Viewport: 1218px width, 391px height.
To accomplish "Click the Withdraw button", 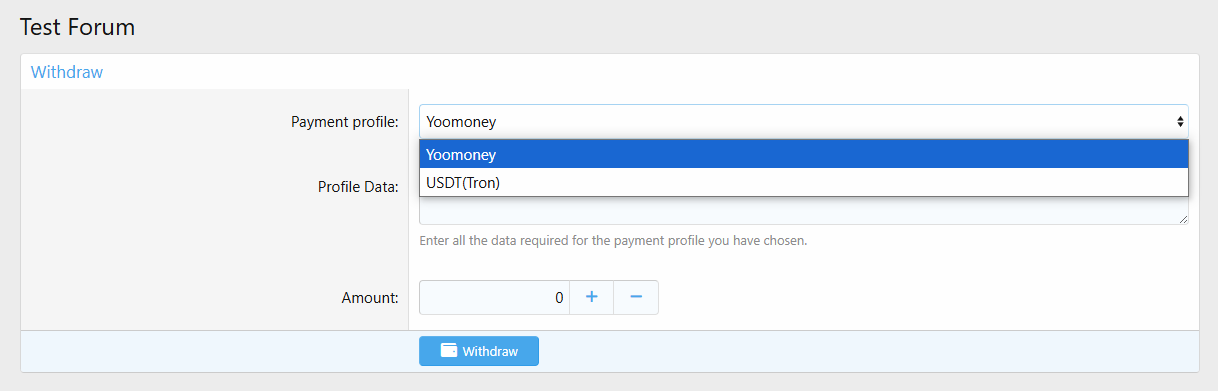I will [x=479, y=351].
